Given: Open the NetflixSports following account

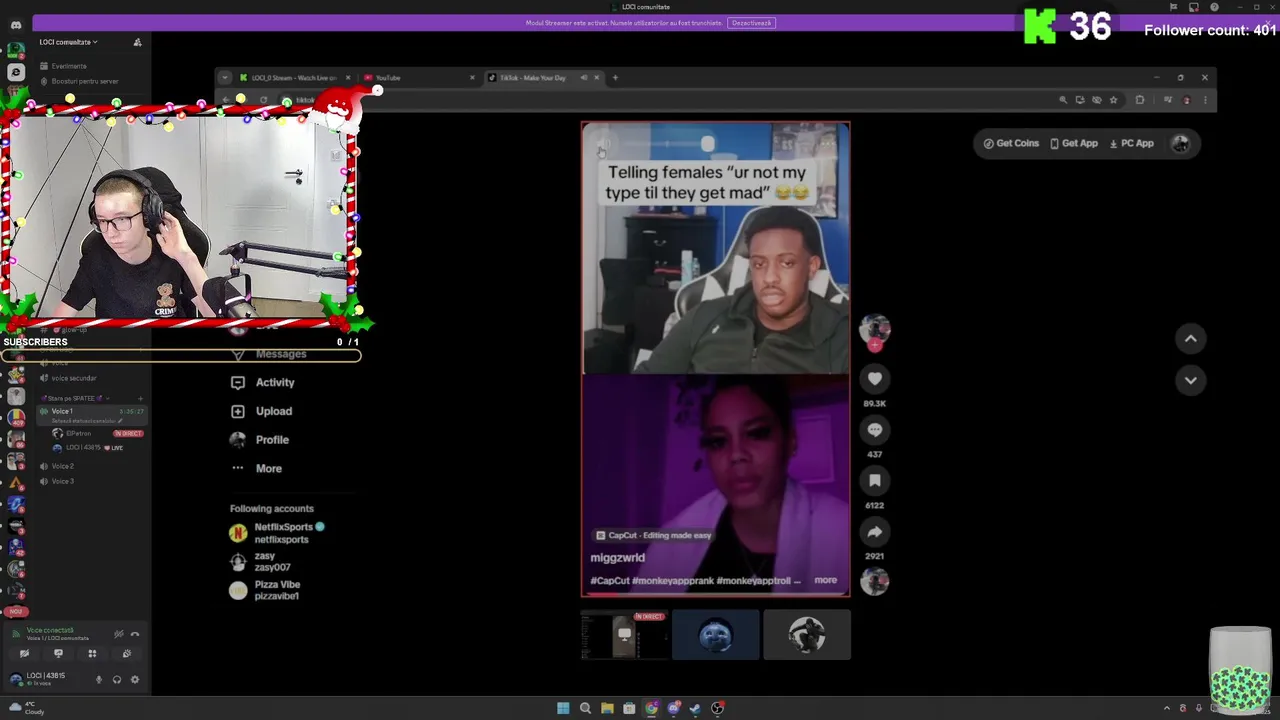Looking at the screenshot, I should coord(277,533).
